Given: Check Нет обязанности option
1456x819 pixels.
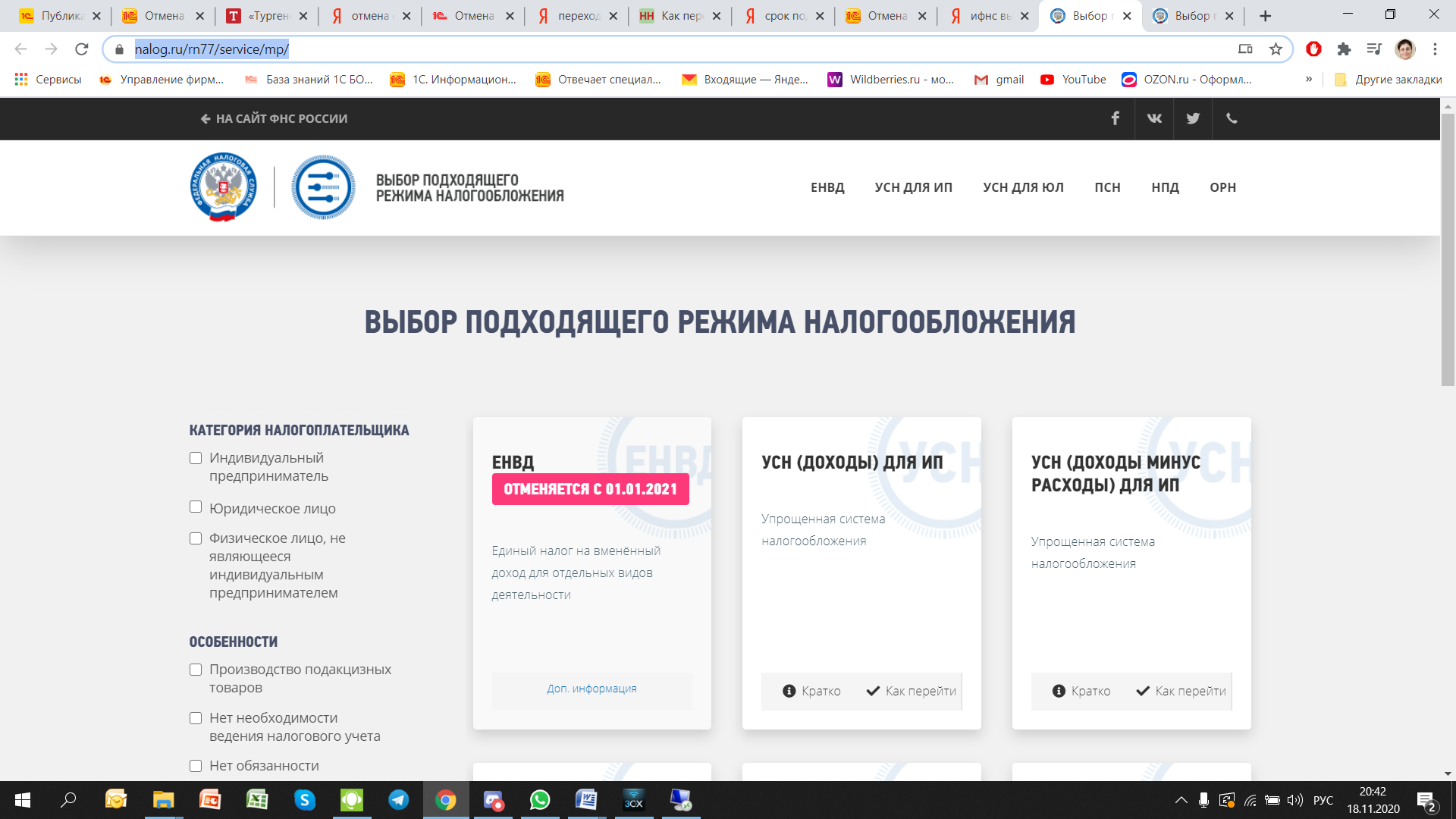Looking at the screenshot, I should 196,766.
